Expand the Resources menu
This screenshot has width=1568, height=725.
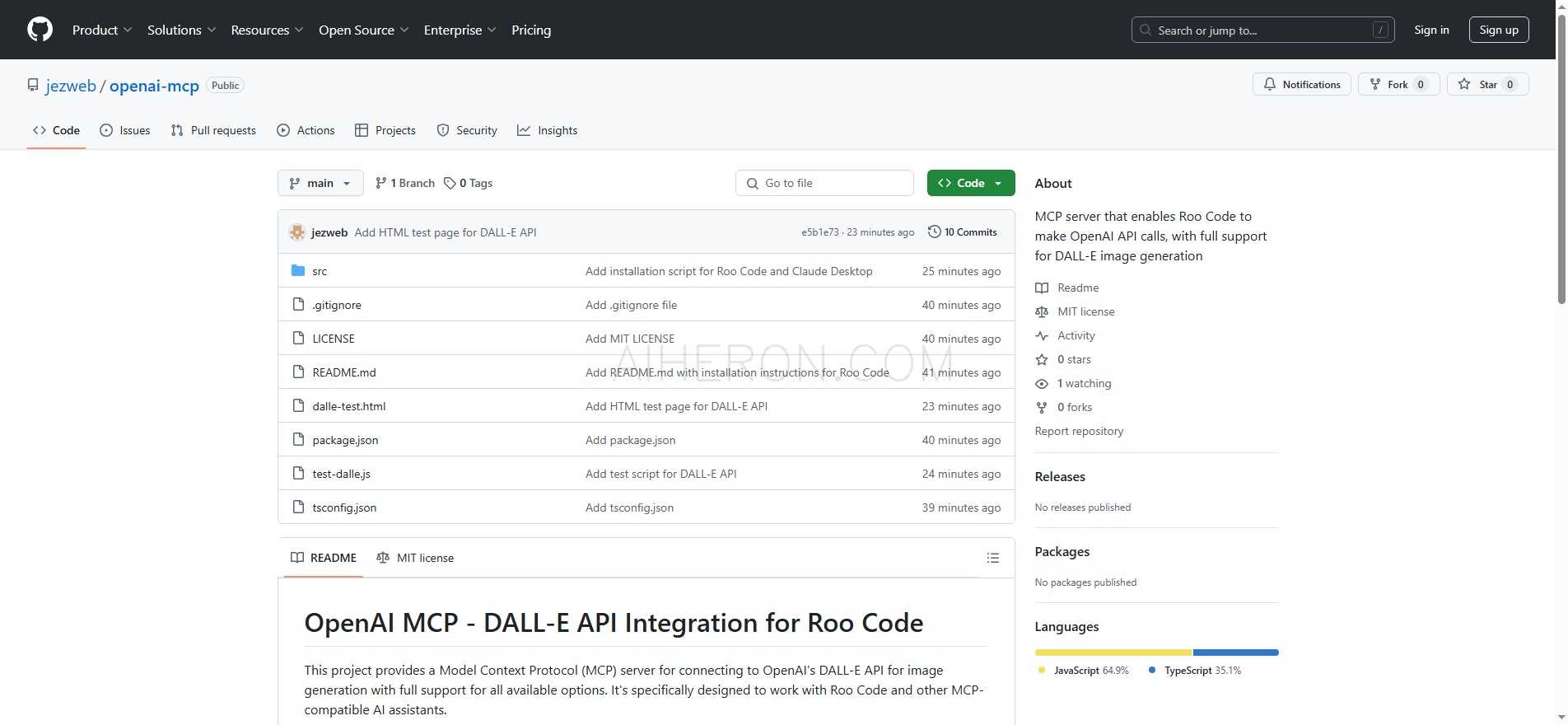pos(267,30)
